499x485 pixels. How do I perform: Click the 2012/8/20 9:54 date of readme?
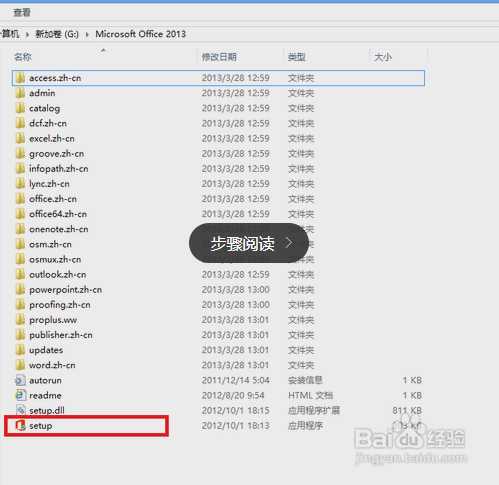[x=233, y=395]
